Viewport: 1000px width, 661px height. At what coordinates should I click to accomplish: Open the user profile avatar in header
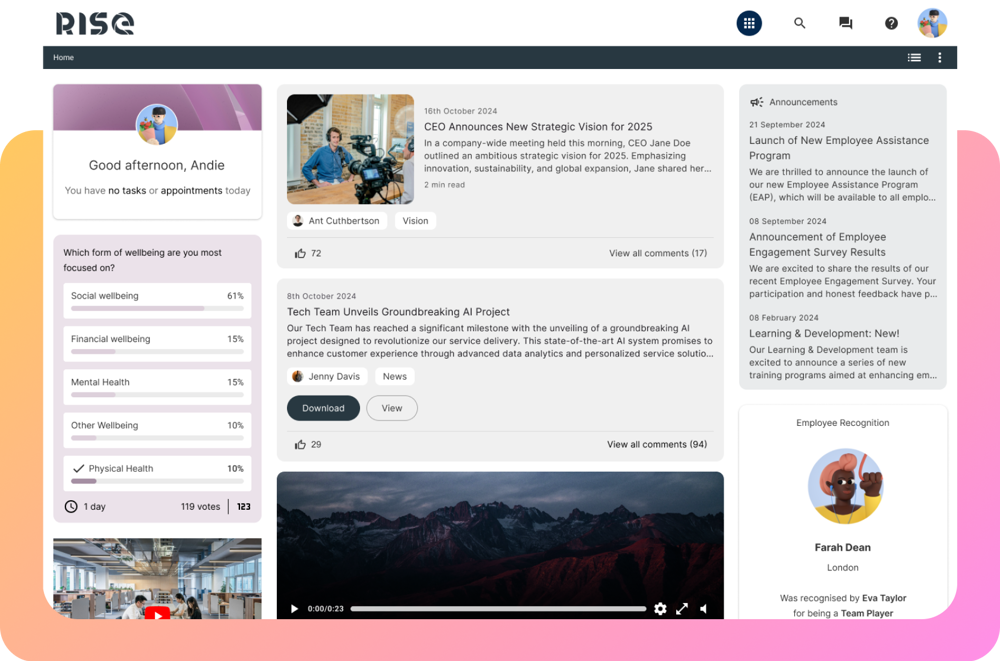(x=932, y=24)
